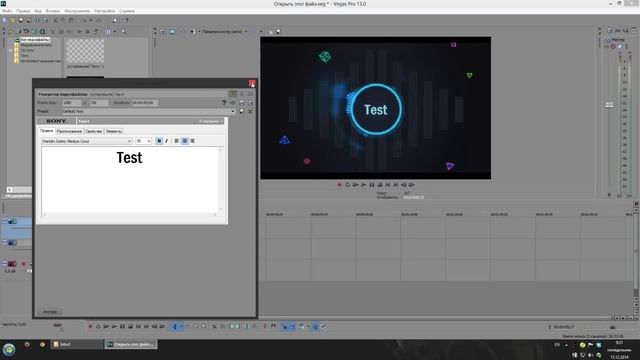This screenshot has height=360, width=640.
Task: Open the edit tool dropdown arrow in bottom toolbar
Action: click(181, 326)
